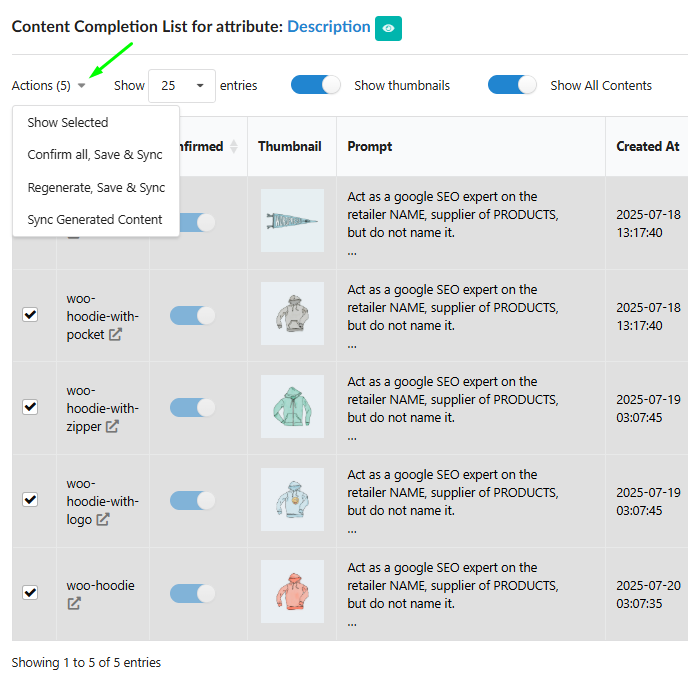Open the entries per page dropdown
The width and height of the screenshot is (688, 674).
(x=181, y=86)
